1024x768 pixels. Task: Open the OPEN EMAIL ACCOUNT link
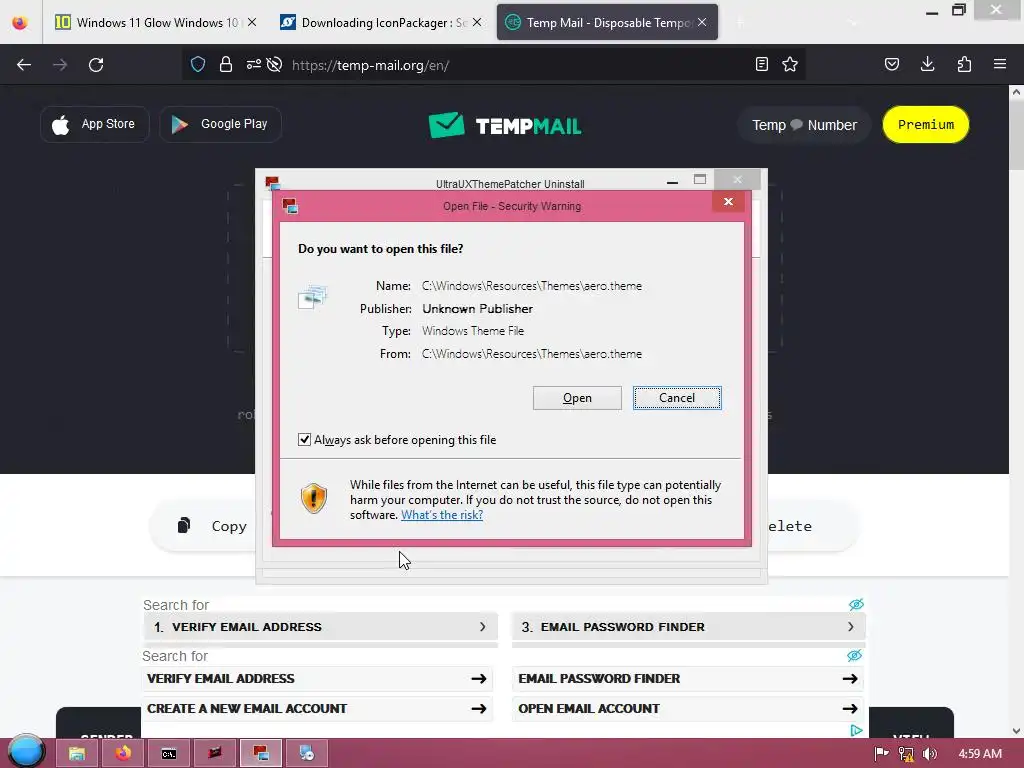688,709
